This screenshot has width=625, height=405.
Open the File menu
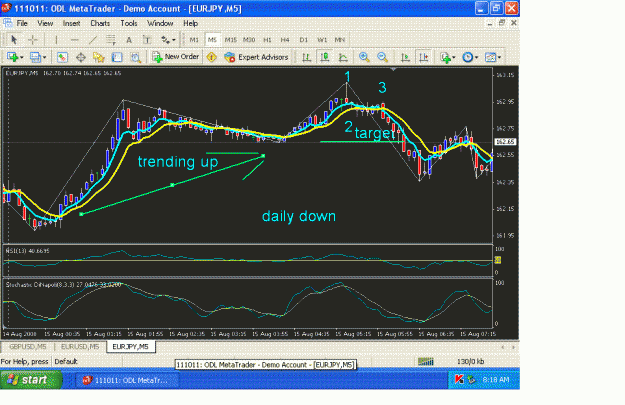click(22, 23)
